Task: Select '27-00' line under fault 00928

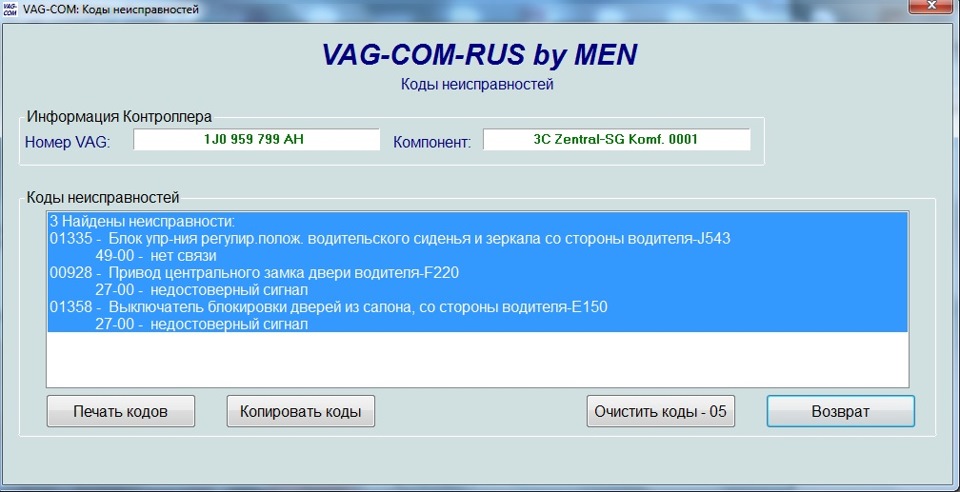Action: click(478, 289)
